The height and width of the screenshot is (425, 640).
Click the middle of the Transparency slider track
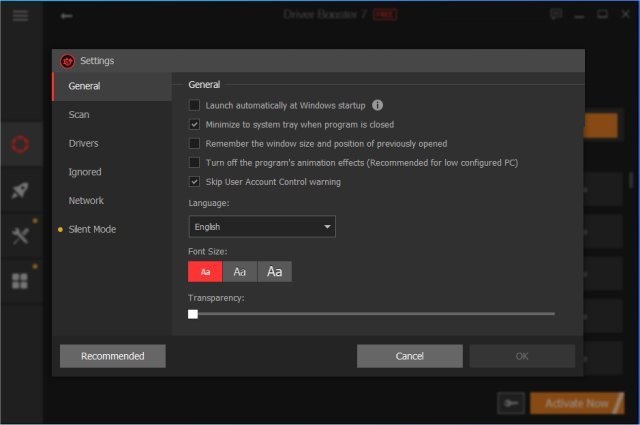372,314
